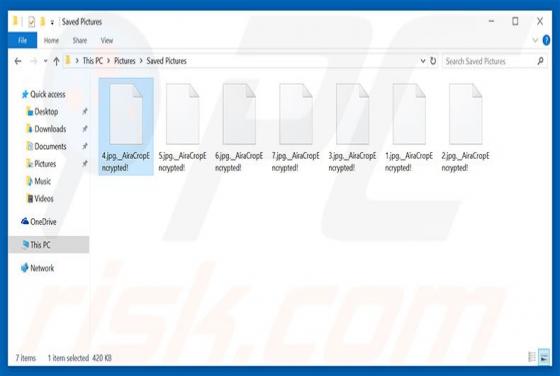
Task: Select file 4.jpg._AiraCropEncrypted!
Action: tap(126, 127)
